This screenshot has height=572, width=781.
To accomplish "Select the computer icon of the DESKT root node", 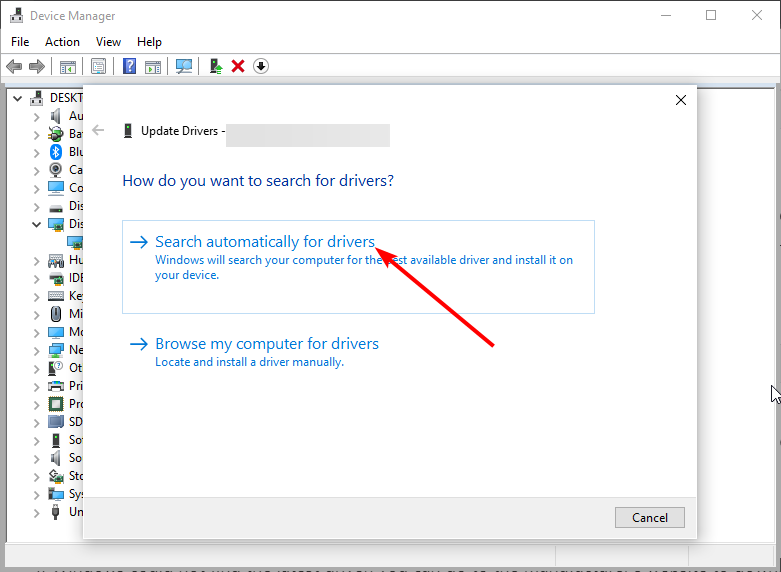I will click(36, 98).
